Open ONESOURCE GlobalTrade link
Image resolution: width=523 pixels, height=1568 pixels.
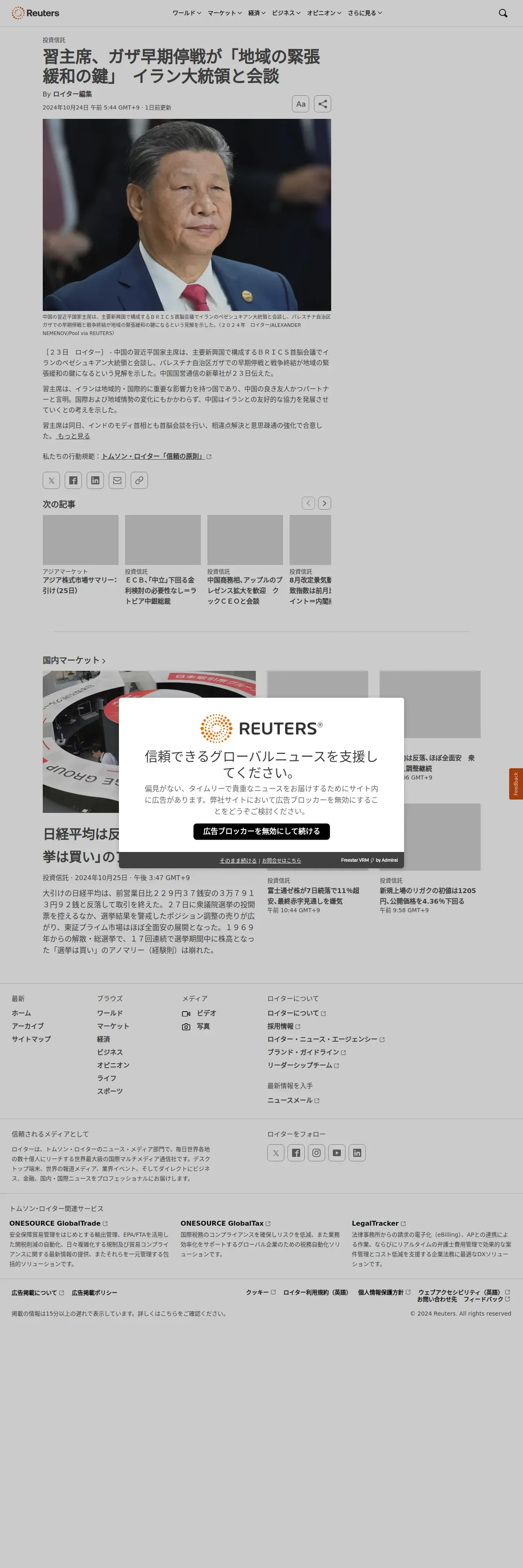point(58,1223)
